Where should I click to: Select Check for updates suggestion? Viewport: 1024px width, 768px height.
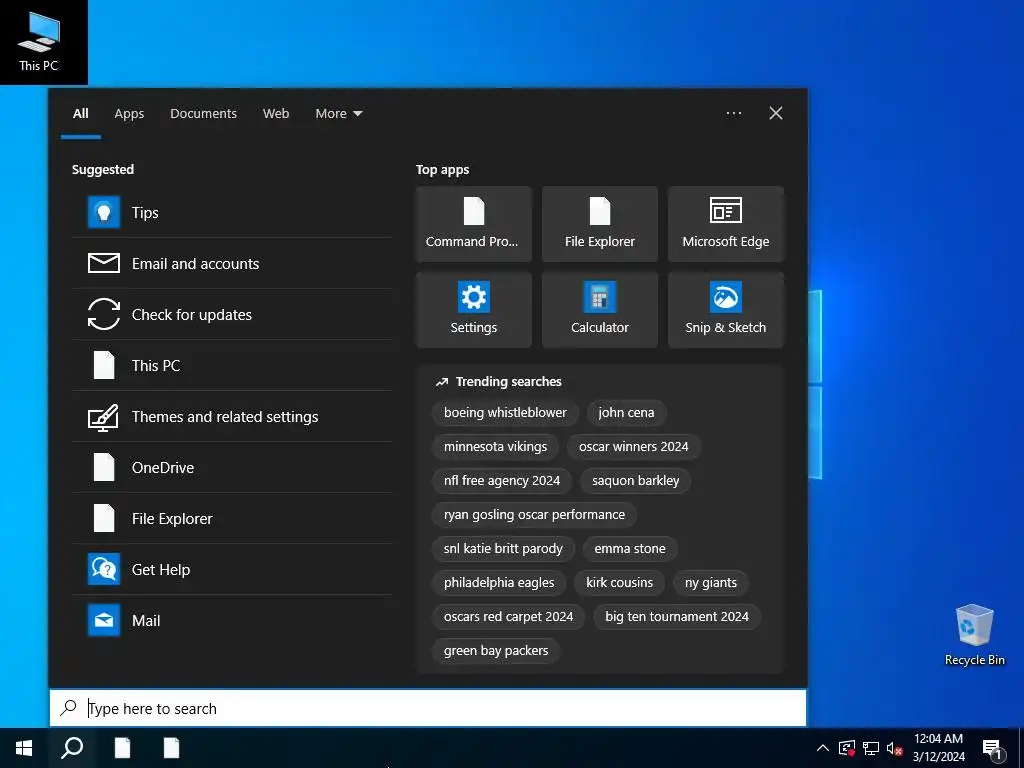232,314
